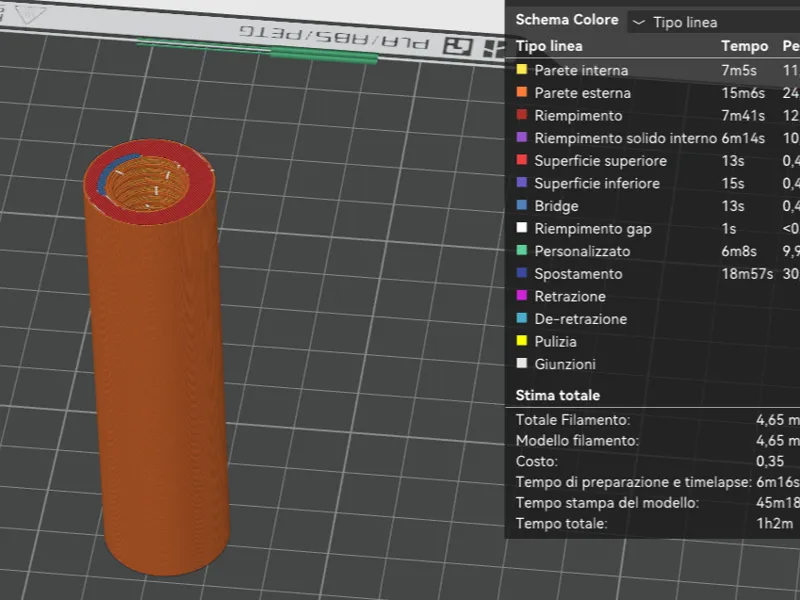Click the dark red Riempimento color swatch
Image resolution: width=800 pixels, height=600 pixels.
[521, 115]
